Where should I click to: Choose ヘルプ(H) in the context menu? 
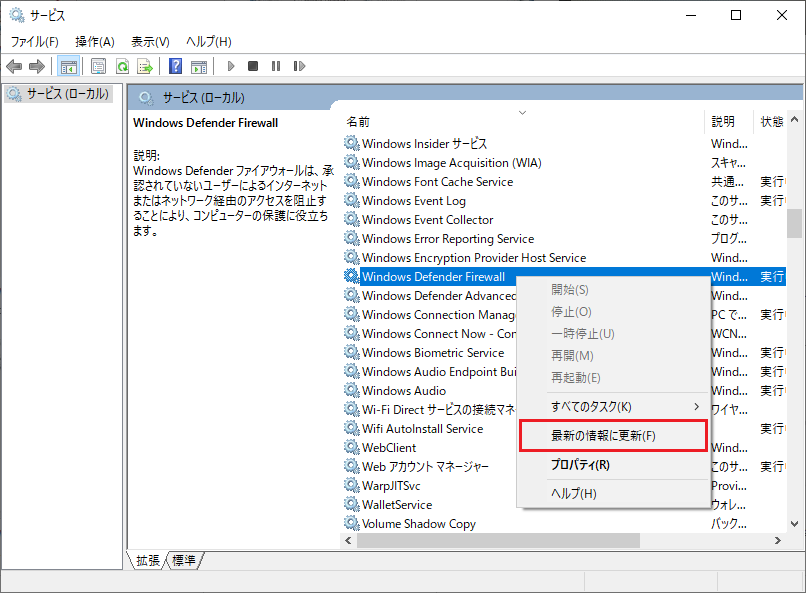point(613,494)
